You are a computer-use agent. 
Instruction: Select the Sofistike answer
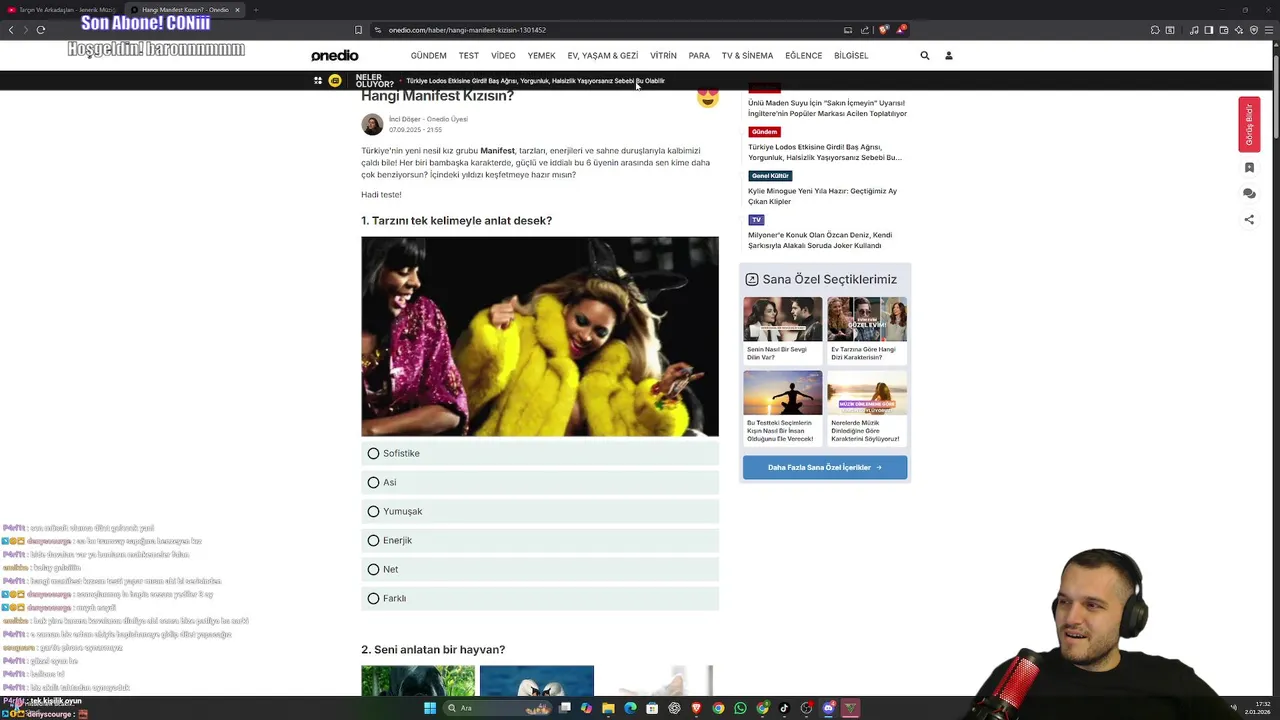(x=540, y=453)
